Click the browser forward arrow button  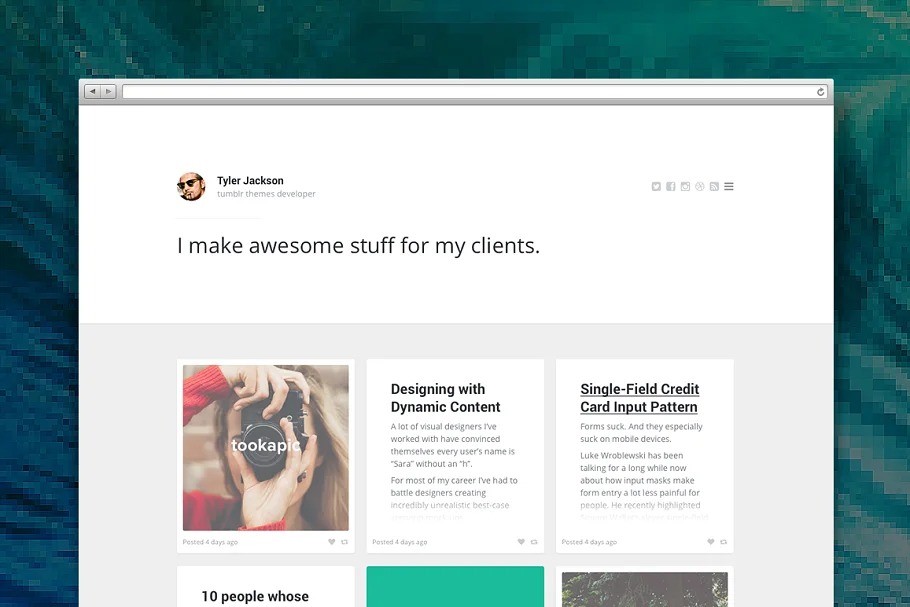(x=109, y=91)
